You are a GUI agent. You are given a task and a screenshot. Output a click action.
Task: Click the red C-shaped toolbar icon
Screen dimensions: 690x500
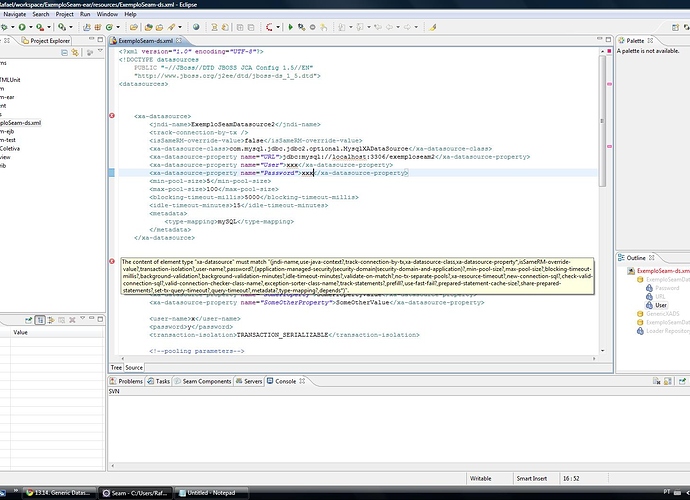(269, 27)
